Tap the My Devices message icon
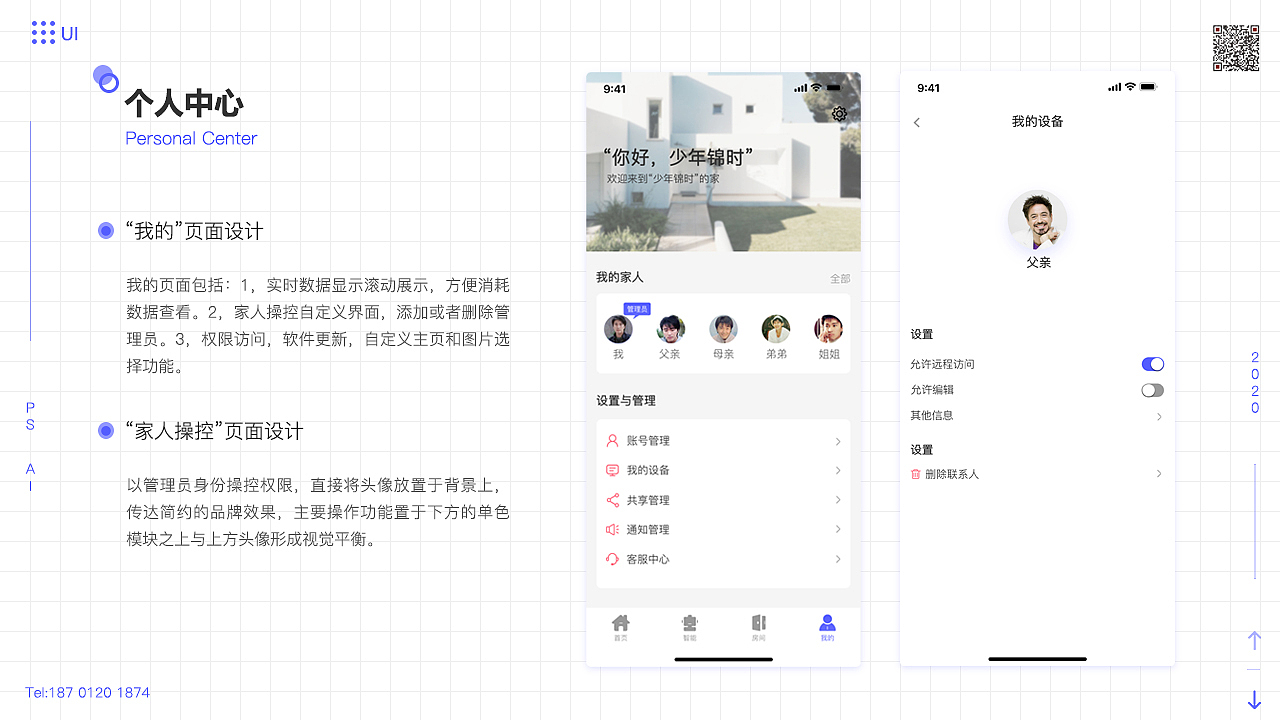Image resolution: width=1280 pixels, height=720 pixels. tap(612, 470)
